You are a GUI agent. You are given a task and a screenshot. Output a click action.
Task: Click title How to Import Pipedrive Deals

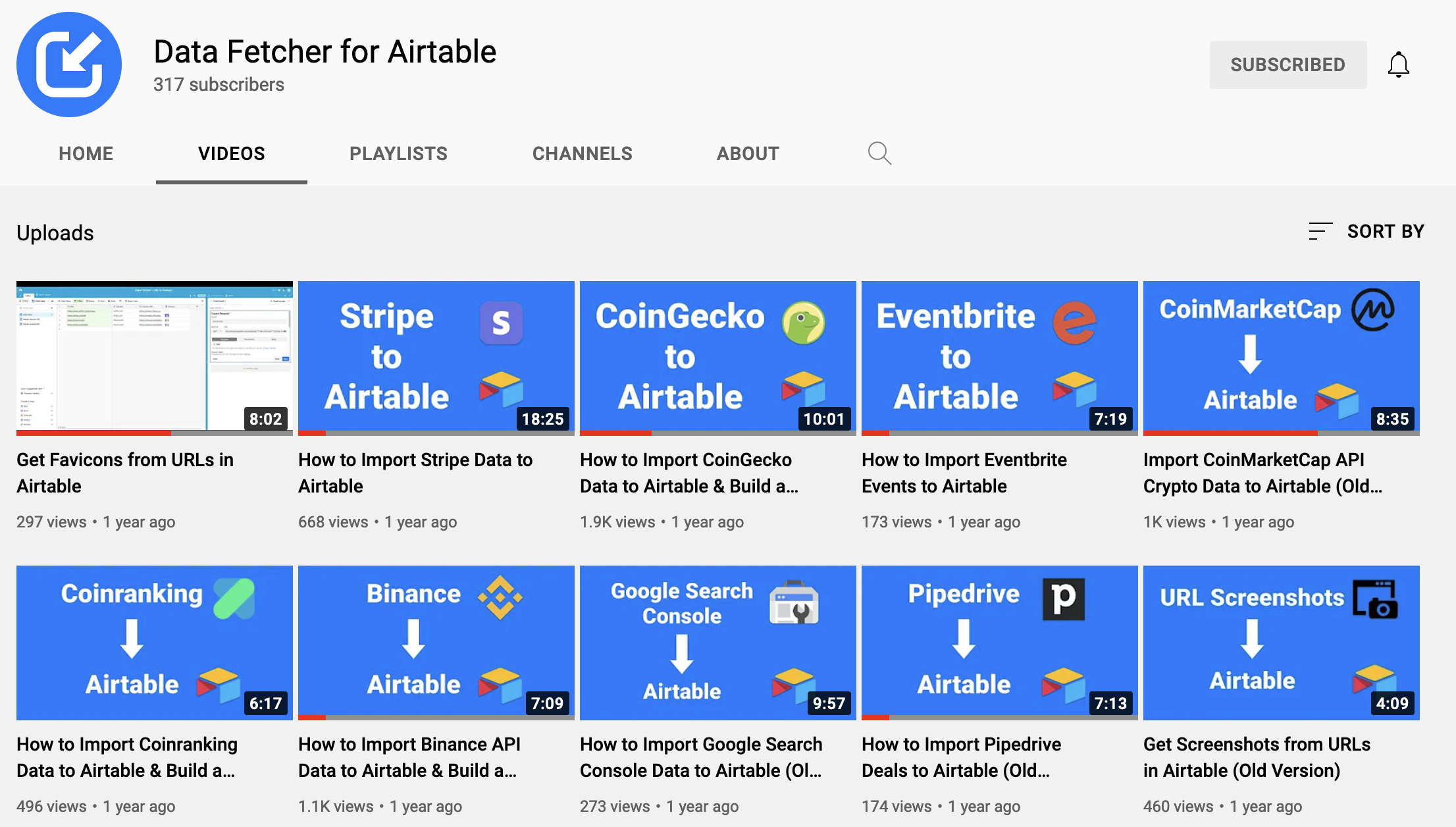[961, 757]
